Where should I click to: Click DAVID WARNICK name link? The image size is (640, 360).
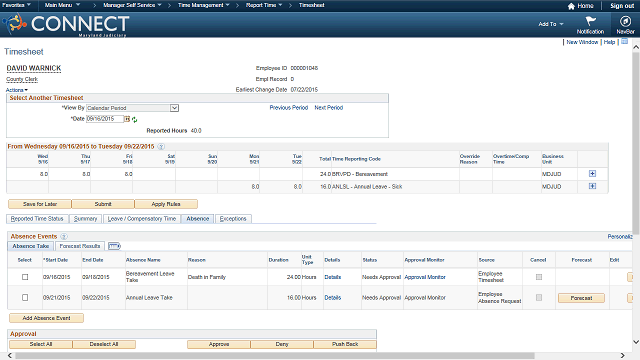[x=34, y=68]
